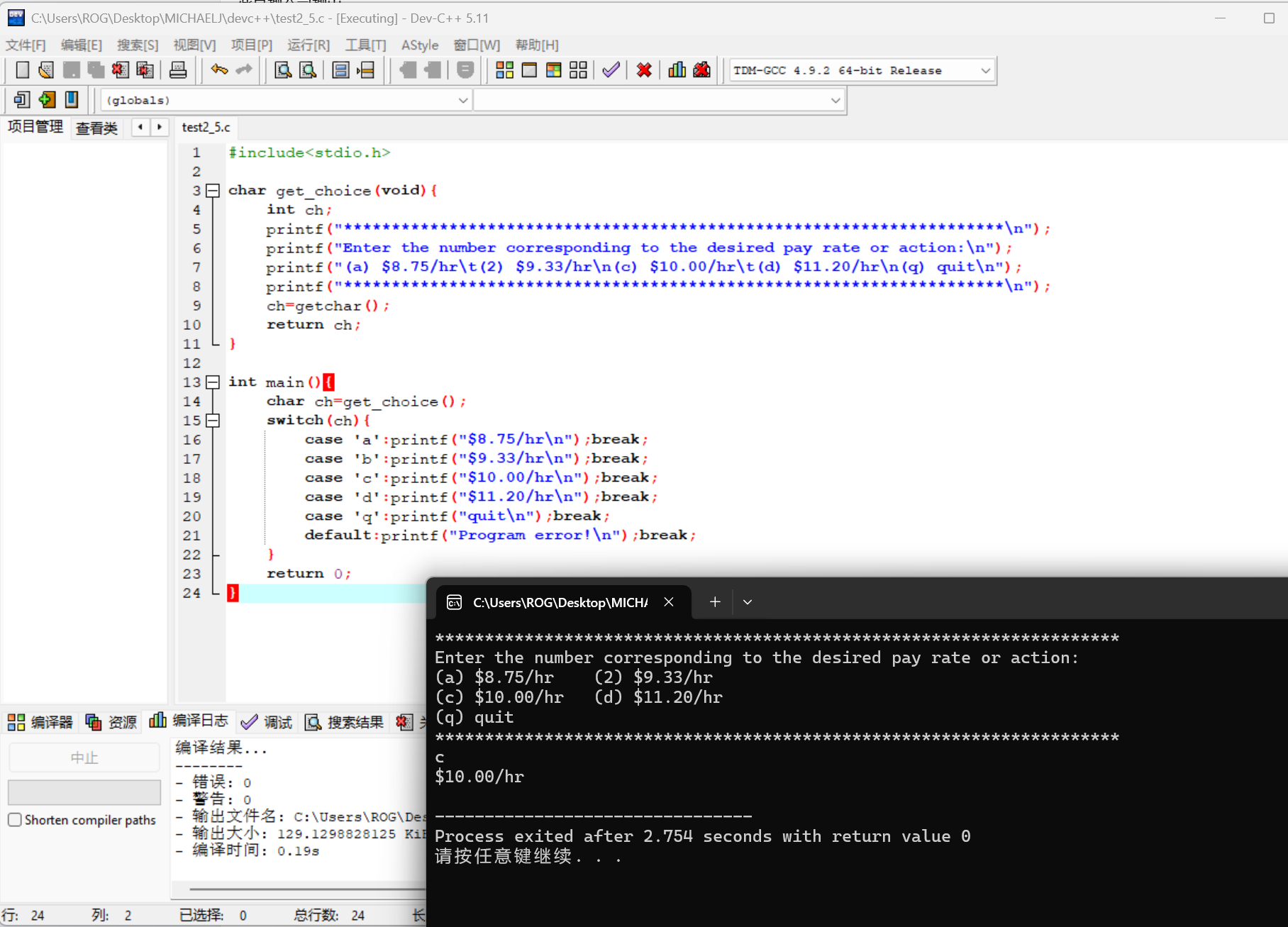This screenshot has height=927, width=1288.
Task: Click the 中止 abort button
Action: pos(84,757)
